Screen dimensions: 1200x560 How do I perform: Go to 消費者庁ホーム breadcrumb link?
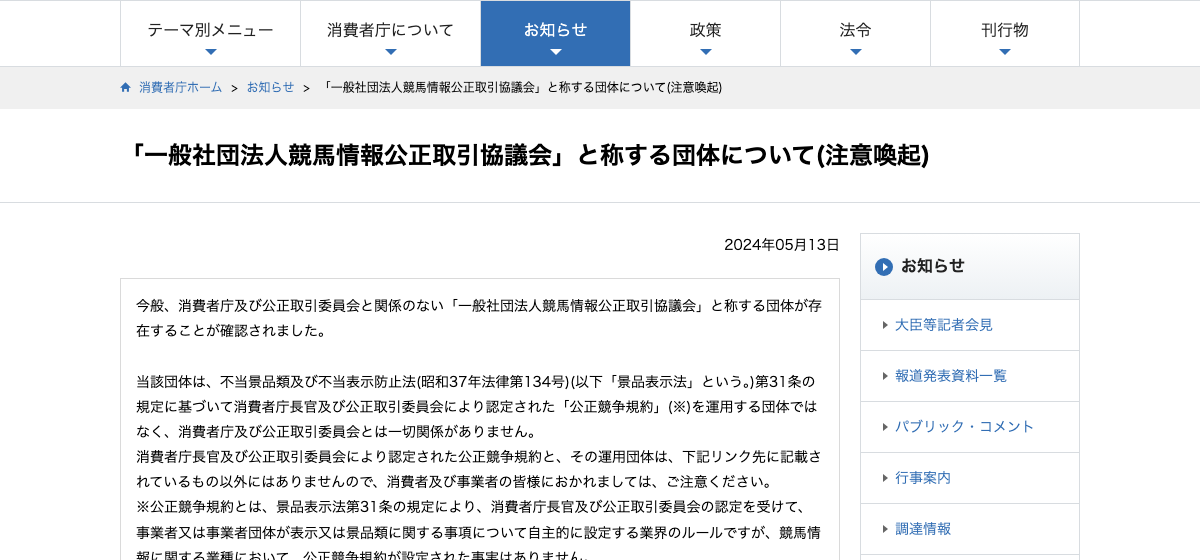coord(181,87)
